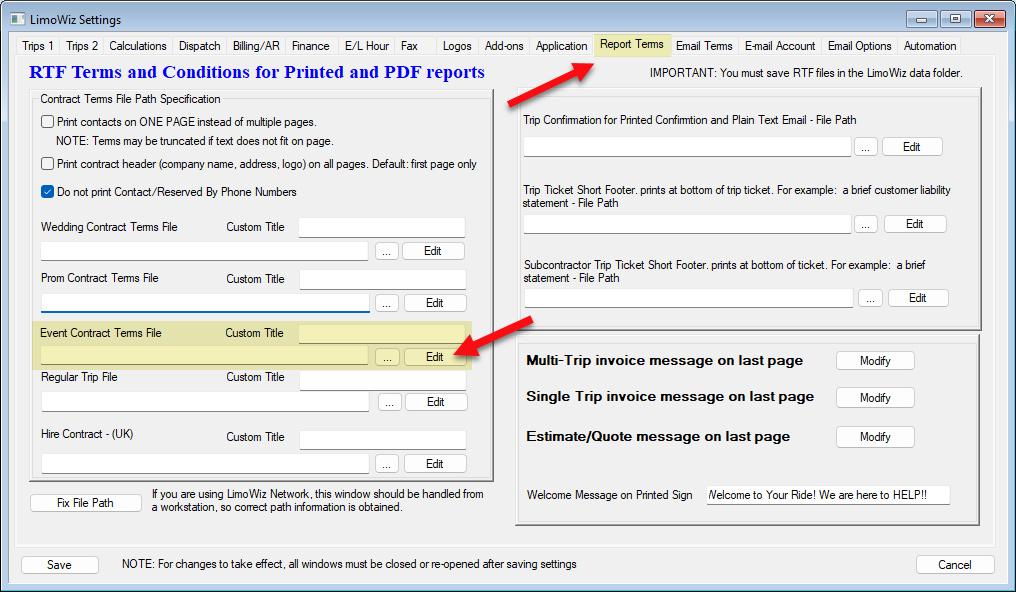
Task: Click the Fix File Path button
Action: pos(86,503)
